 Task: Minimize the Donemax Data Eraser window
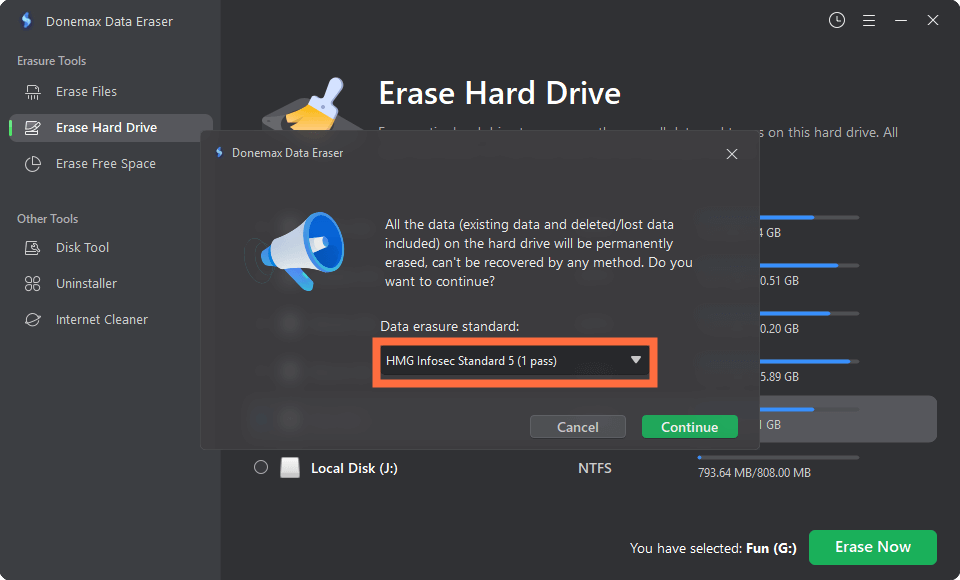tap(901, 21)
